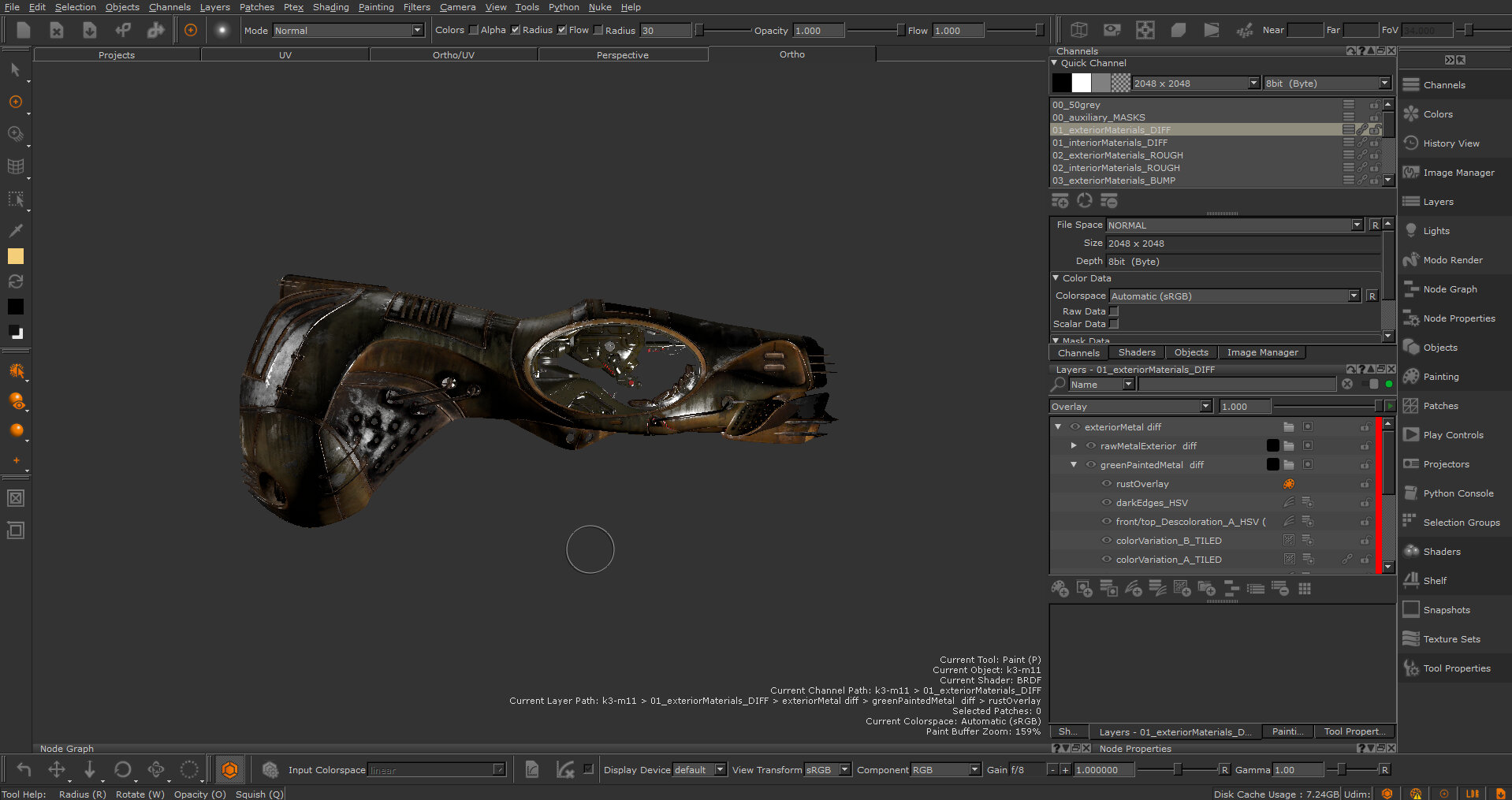Select the Paint tool in left toolbar
Viewport: 1512px width, 800px height.
pyautogui.click(x=15, y=102)
